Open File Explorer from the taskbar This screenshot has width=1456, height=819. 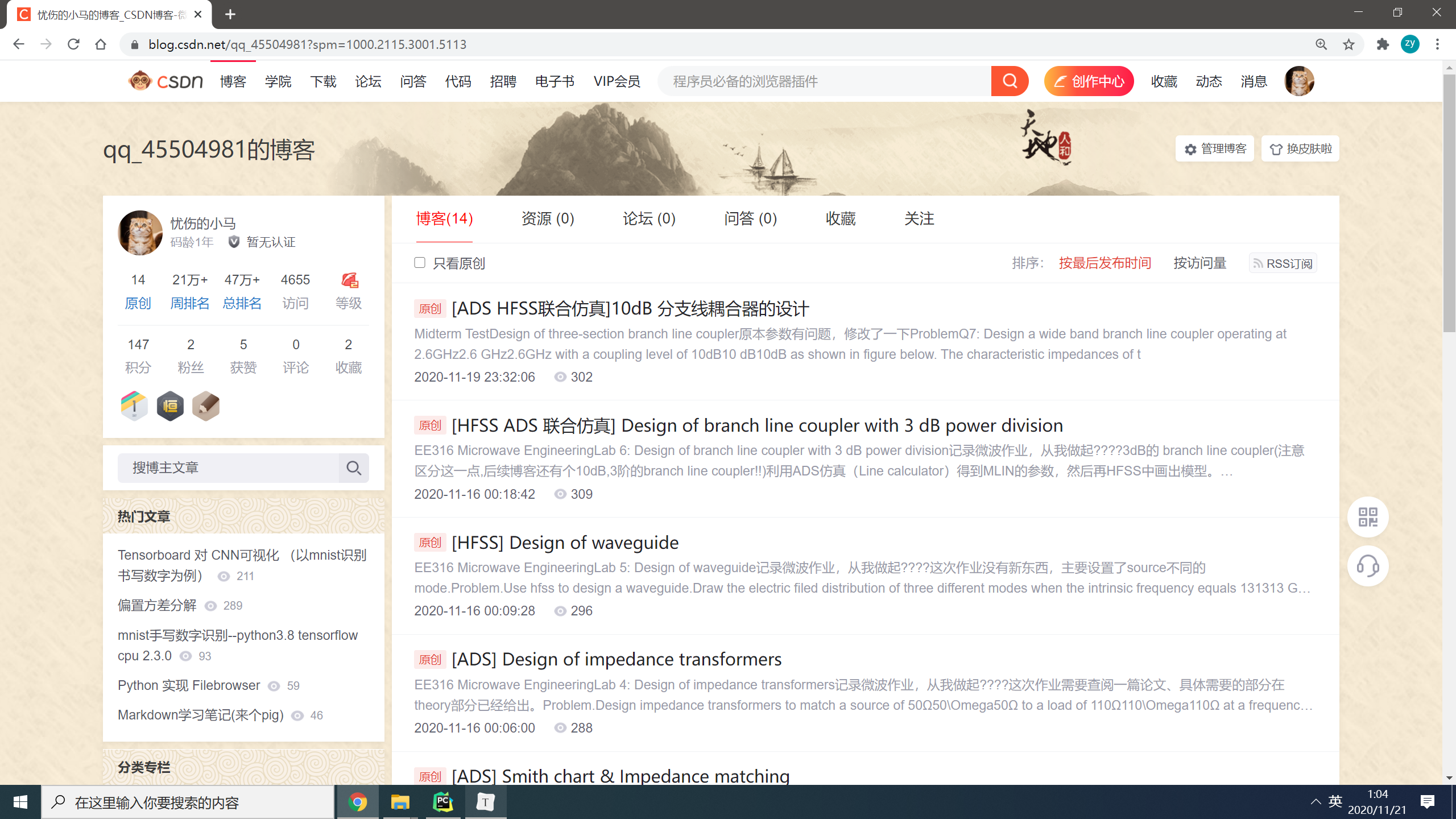click(x=400, y=803)
